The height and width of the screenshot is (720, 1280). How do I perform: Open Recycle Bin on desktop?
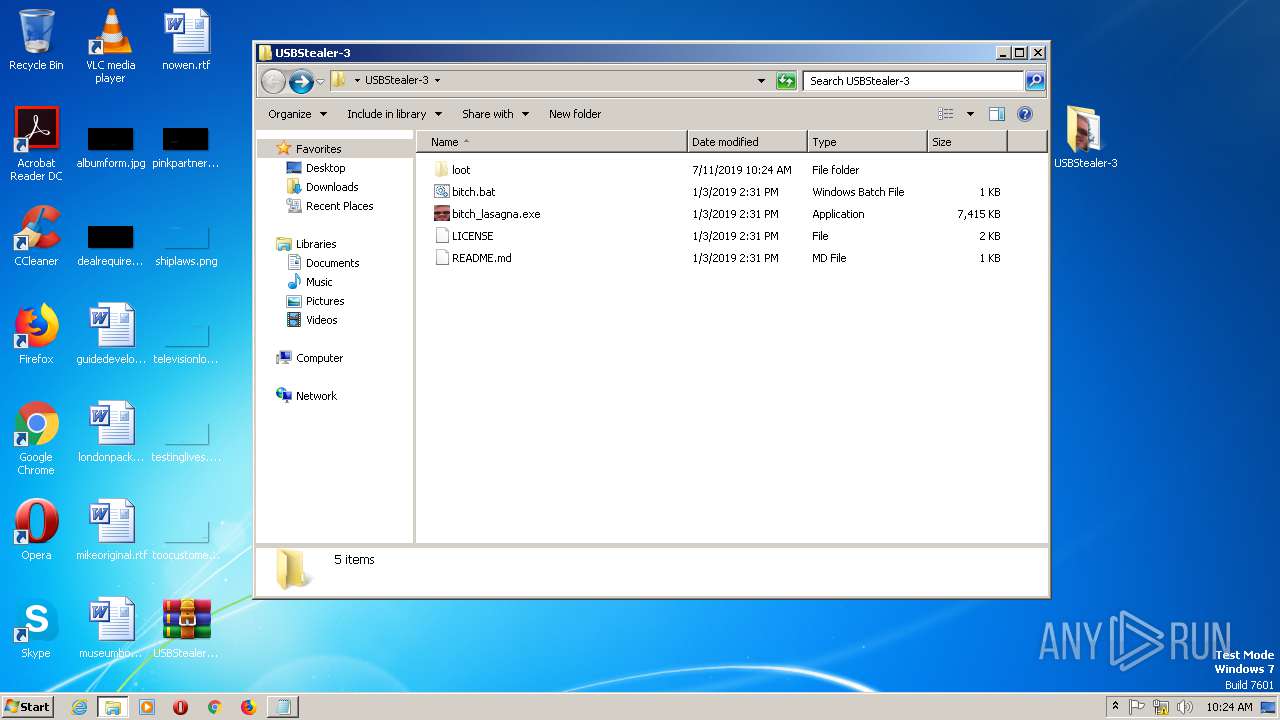[36, 40]
